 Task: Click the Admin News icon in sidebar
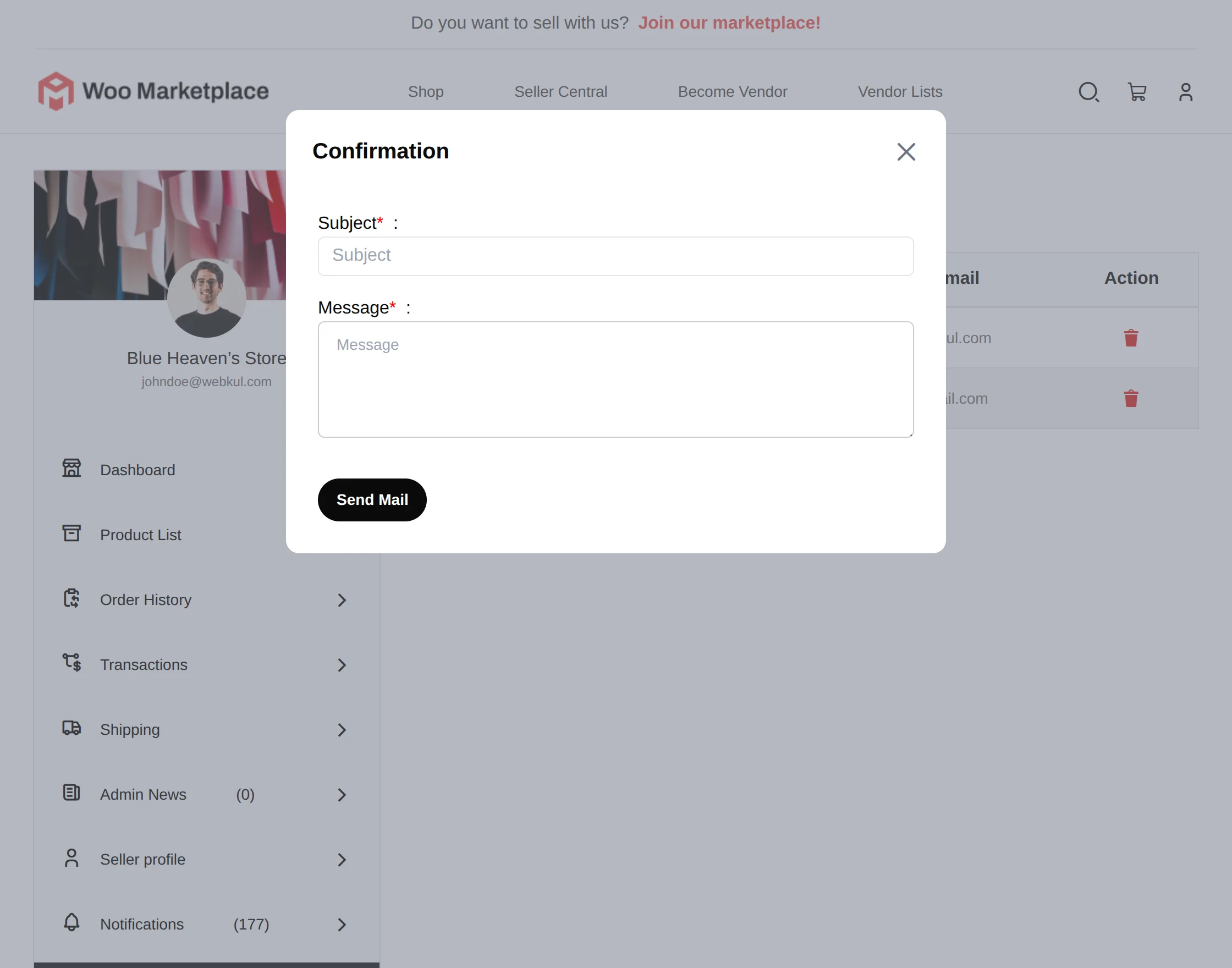(x=71, y=794)
